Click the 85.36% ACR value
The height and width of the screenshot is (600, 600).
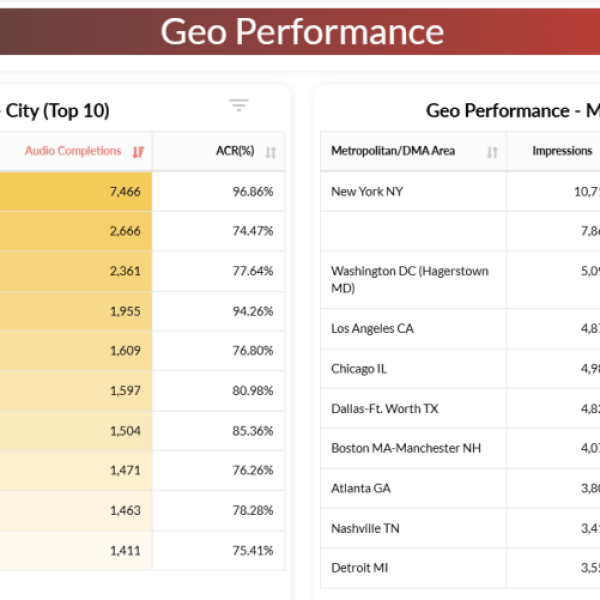click(253, 431)
